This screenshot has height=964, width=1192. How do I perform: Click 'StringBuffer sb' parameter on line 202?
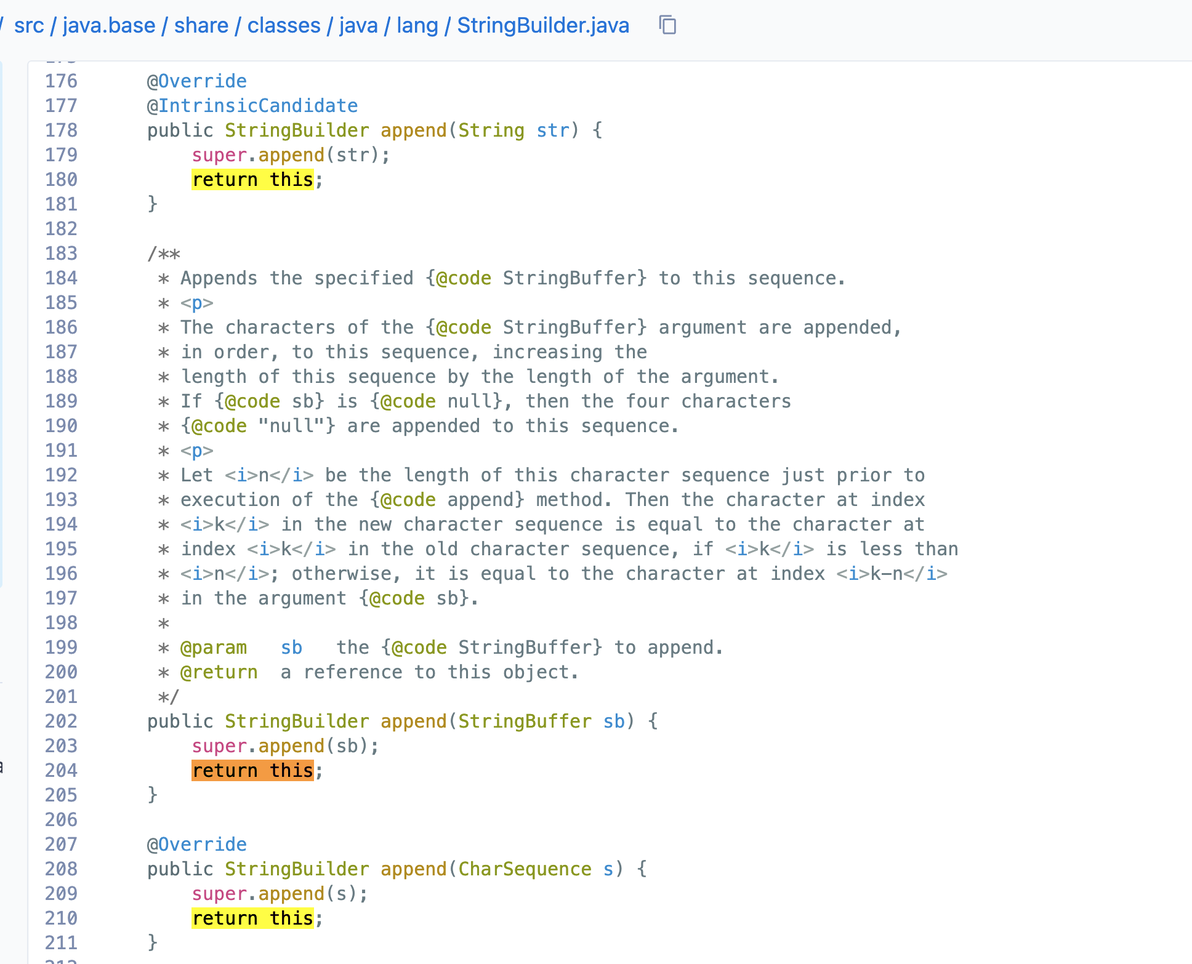541,721
